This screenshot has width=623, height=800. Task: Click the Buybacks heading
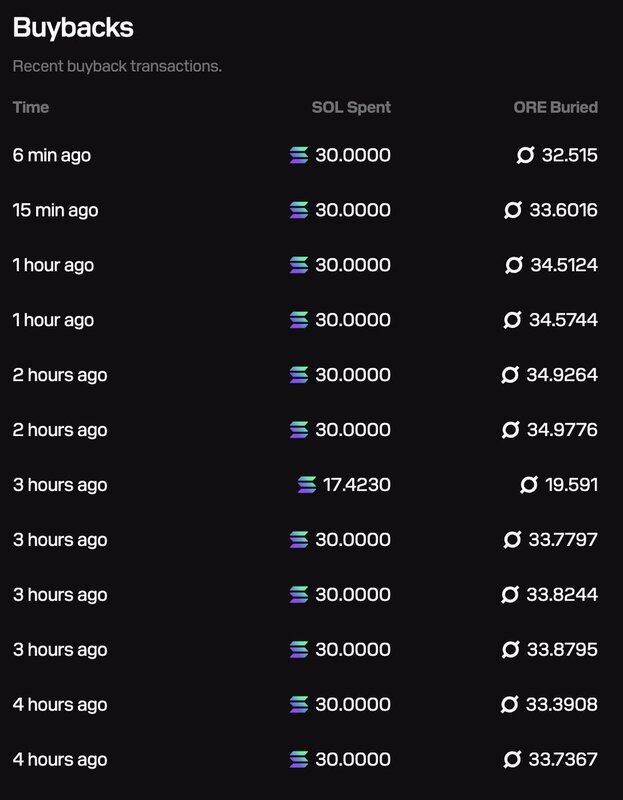[73, 28]
